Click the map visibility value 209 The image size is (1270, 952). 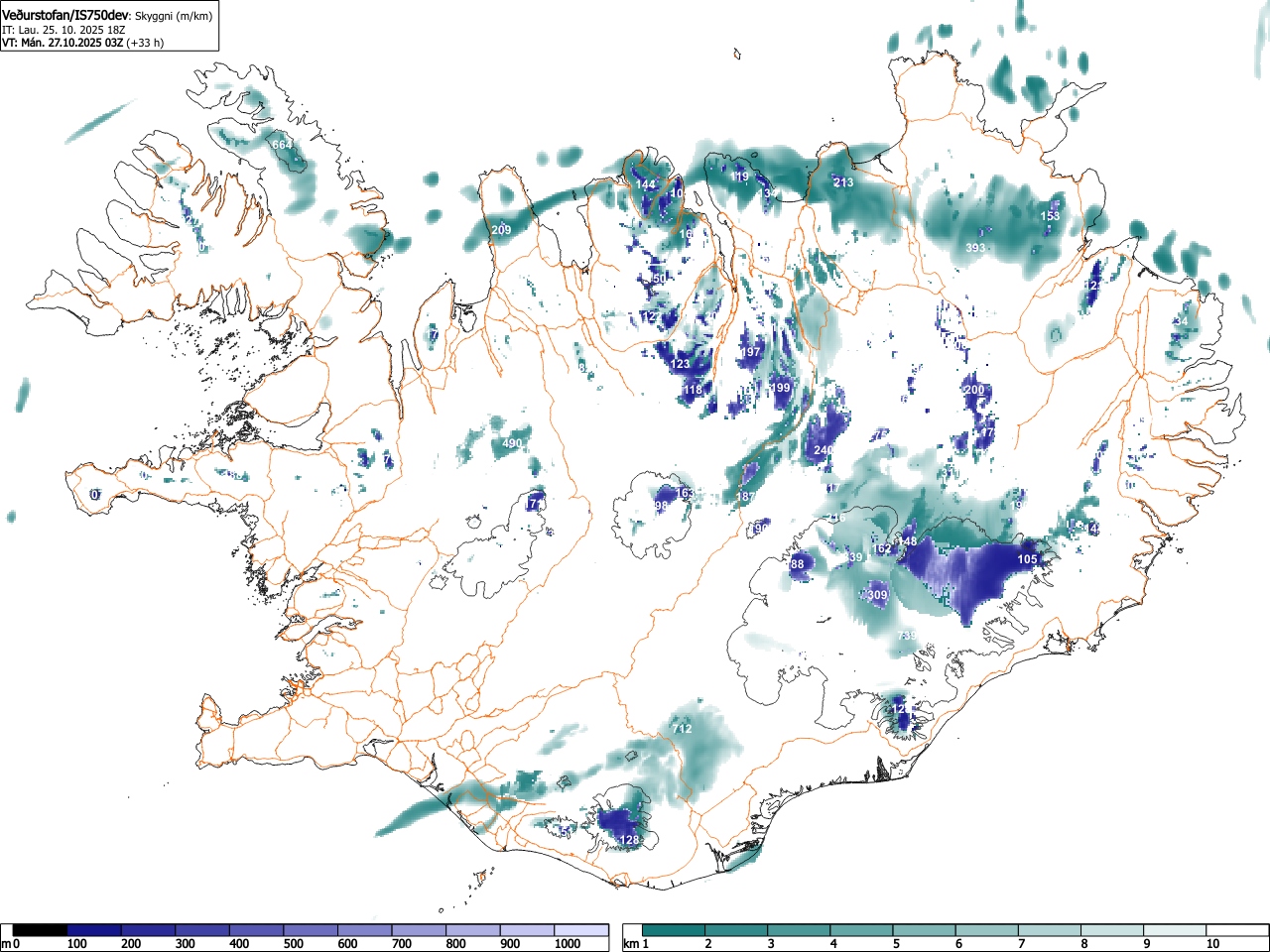(501, 231)
